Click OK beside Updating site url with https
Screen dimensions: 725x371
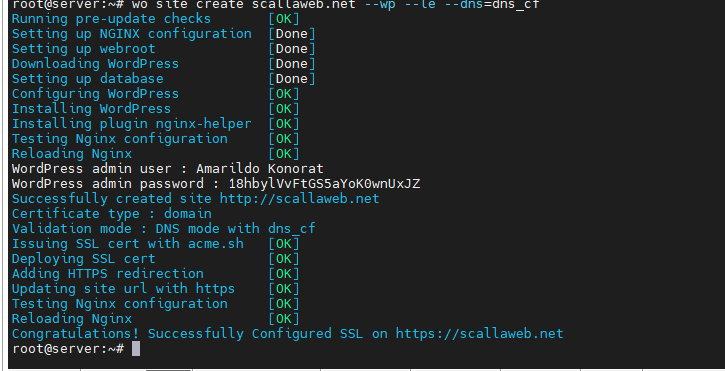[284, 289]
